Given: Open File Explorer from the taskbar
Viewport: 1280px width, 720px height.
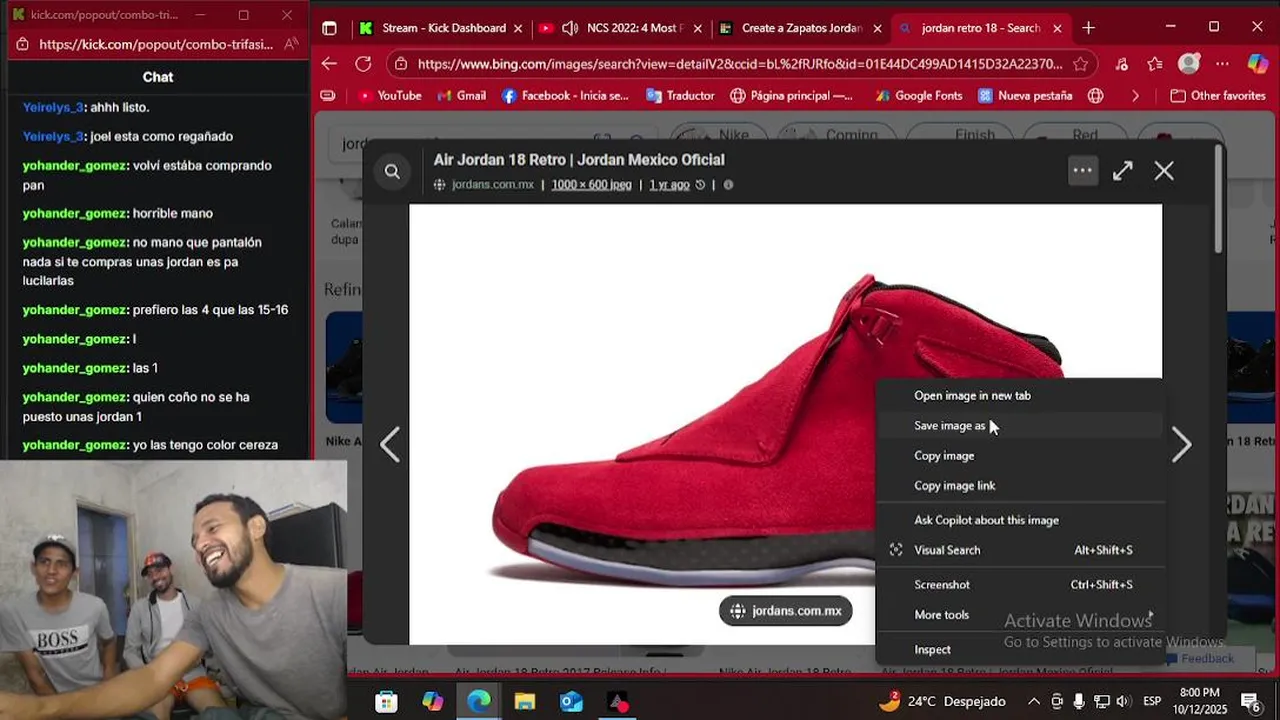Looking at the screenshot, I should pos(525,702).
